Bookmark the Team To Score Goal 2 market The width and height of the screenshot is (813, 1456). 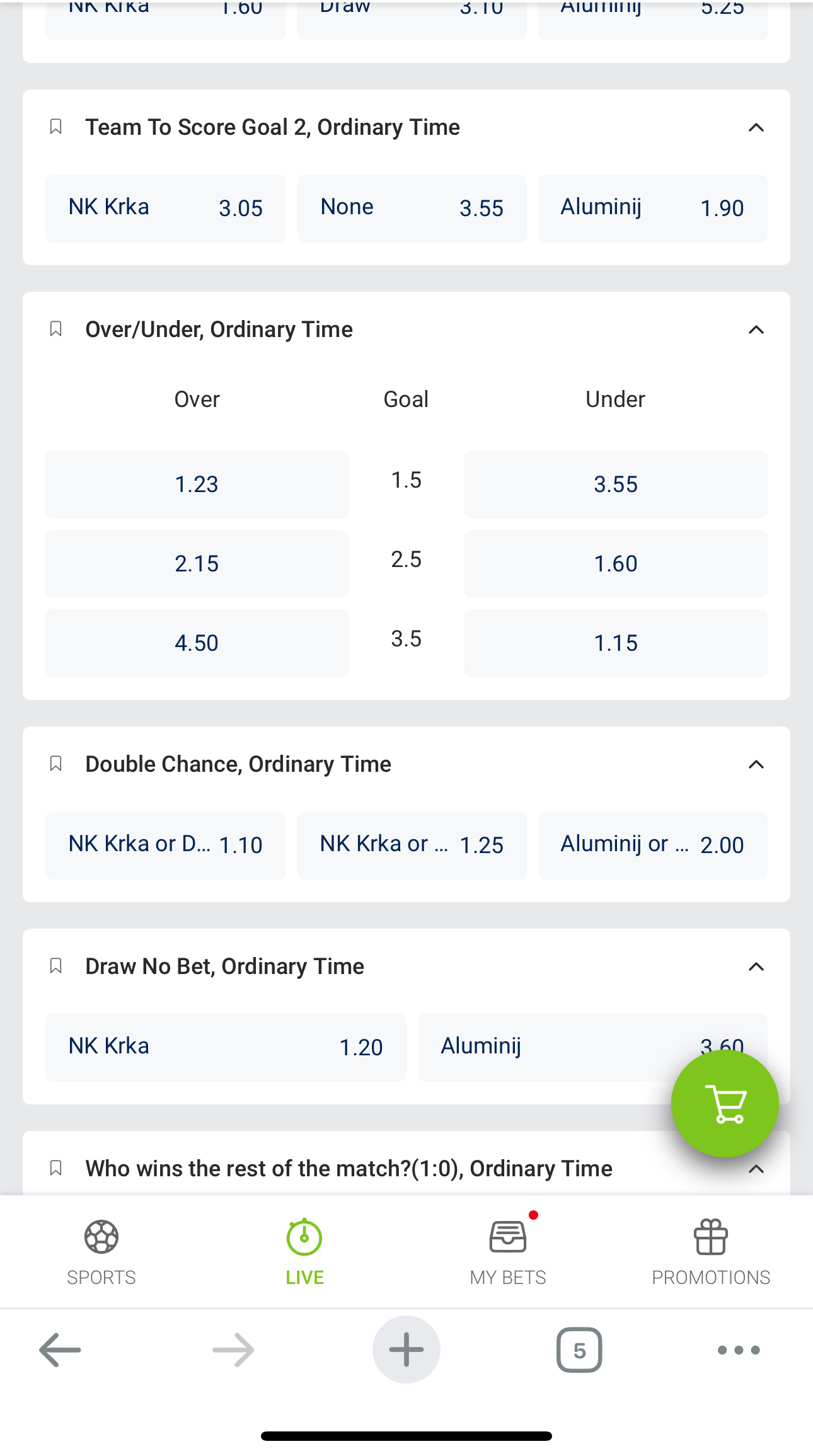click(55, 127)
